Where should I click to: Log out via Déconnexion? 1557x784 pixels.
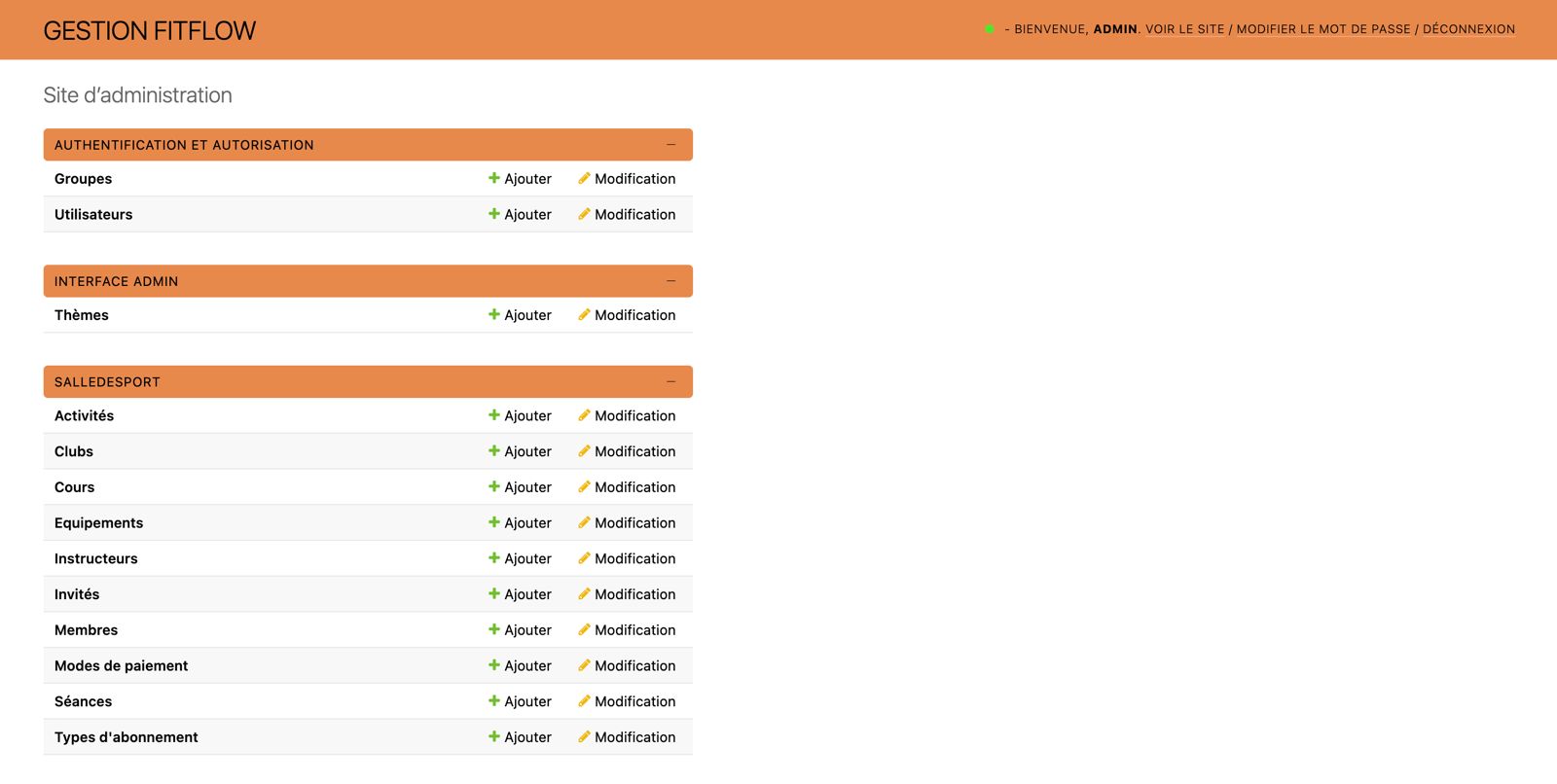point(1468,29)
